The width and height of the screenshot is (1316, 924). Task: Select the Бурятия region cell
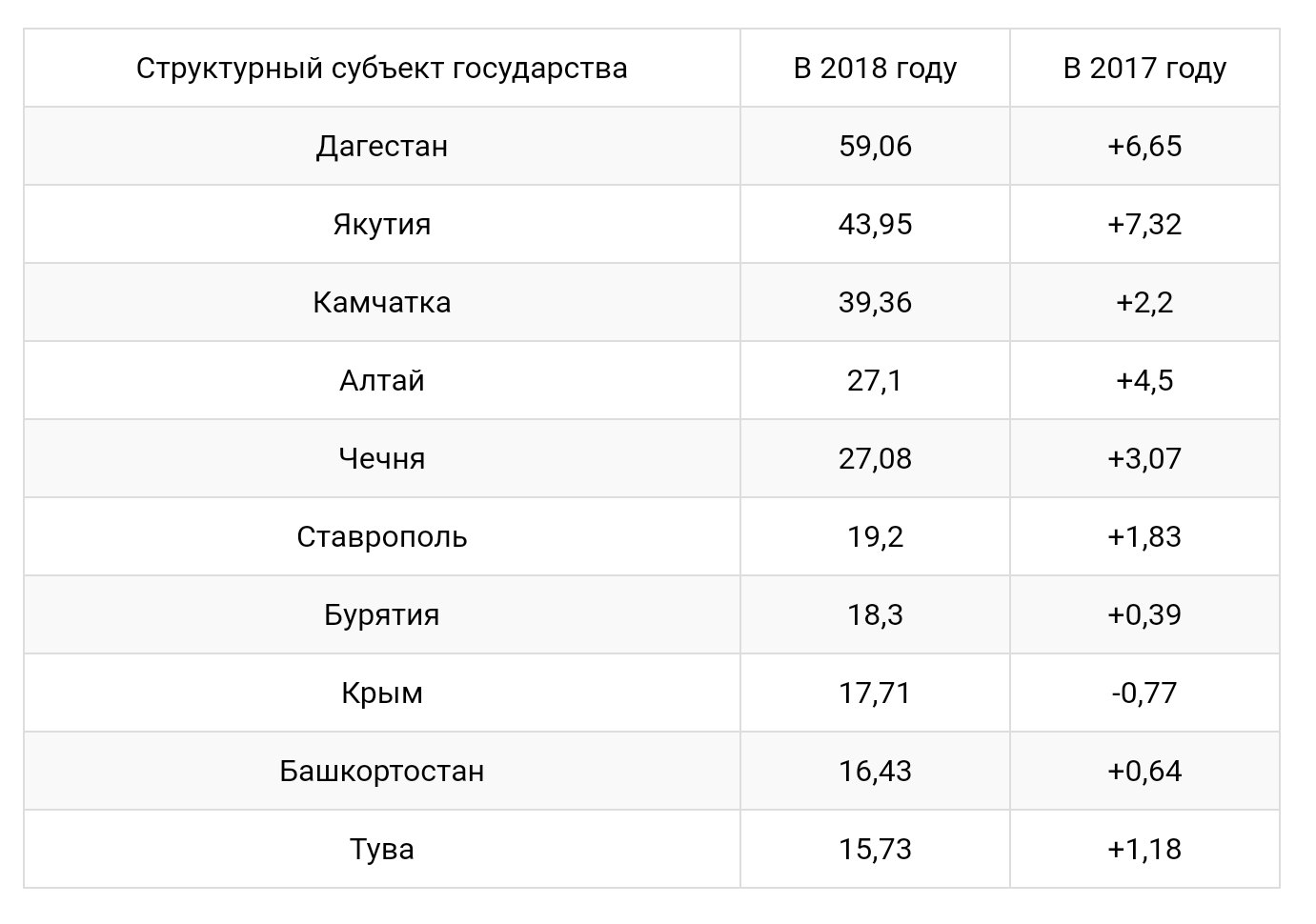point(382,614)
